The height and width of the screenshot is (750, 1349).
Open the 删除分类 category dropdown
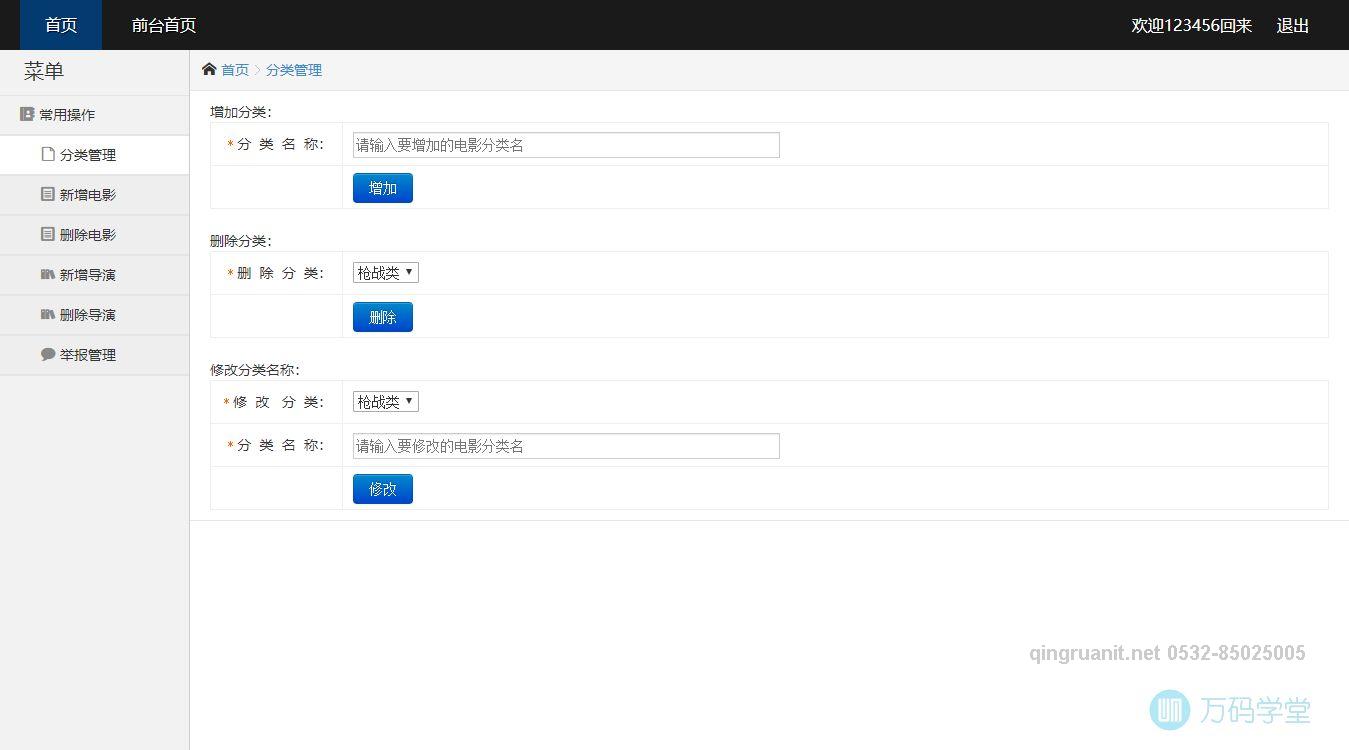pos(385,272)
